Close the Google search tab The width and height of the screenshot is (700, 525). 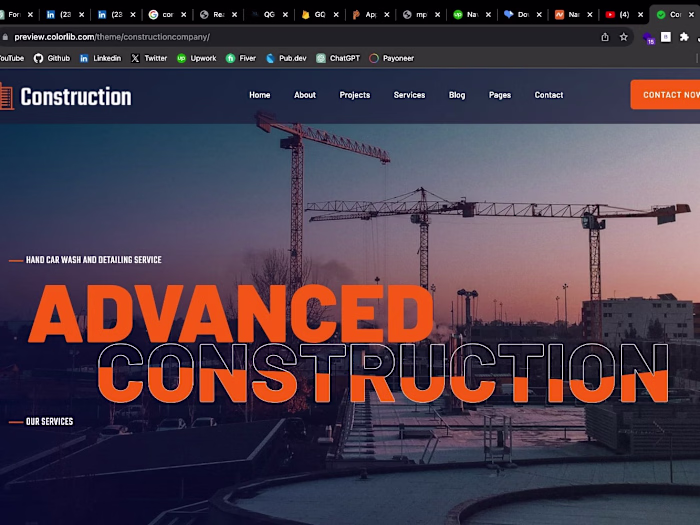(x=183, y=15)
